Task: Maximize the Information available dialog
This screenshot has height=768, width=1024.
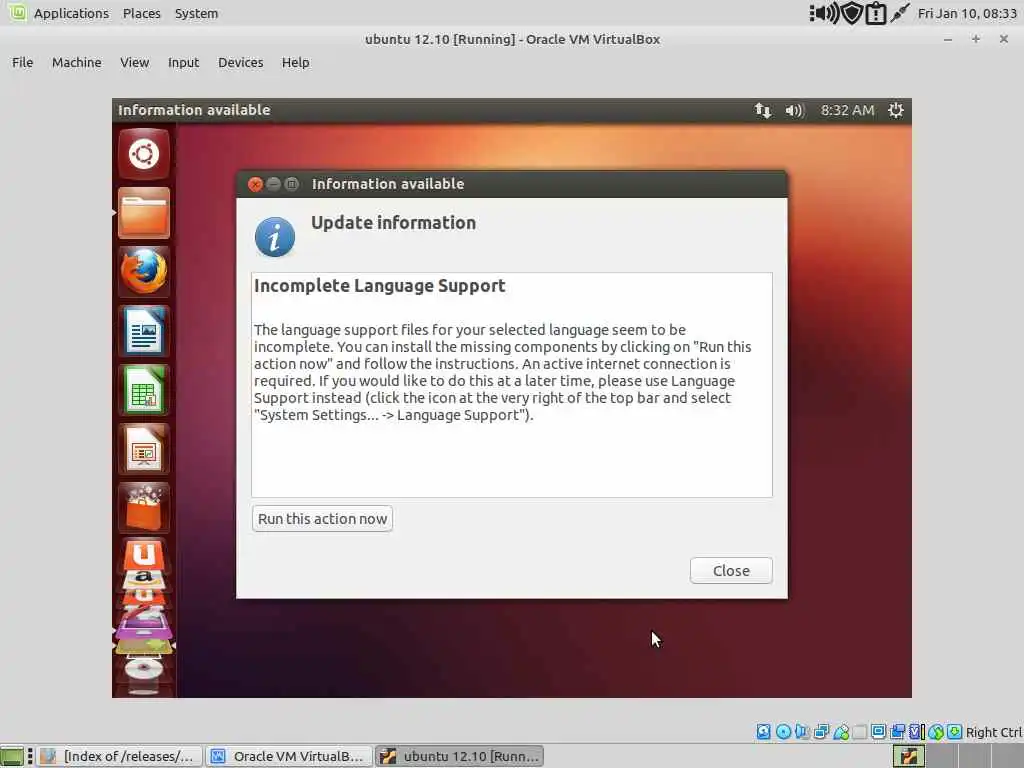Action: (x=292, y=184)
